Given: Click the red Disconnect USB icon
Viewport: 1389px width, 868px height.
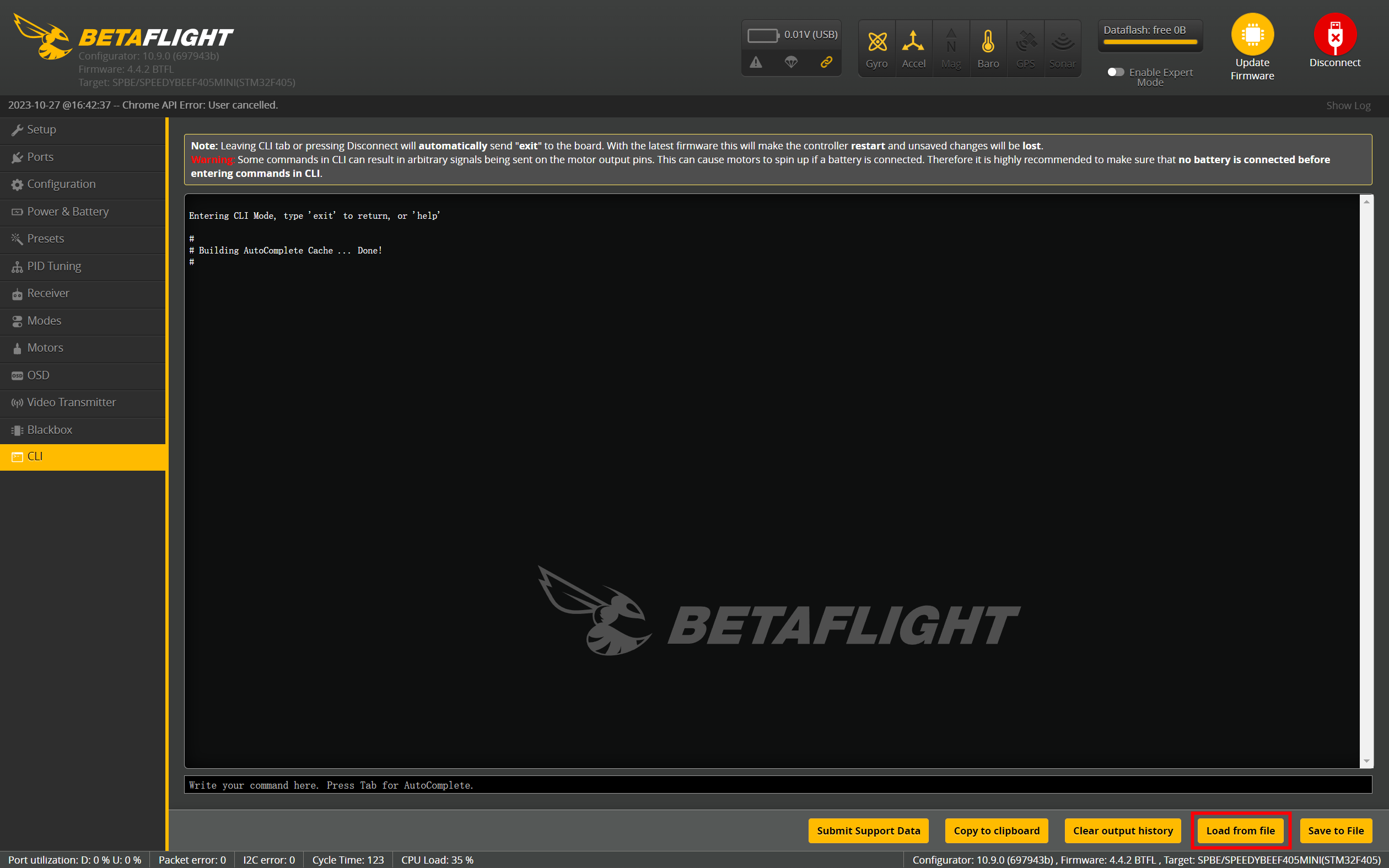Looking at the screenshot, I should [1334, 34].
